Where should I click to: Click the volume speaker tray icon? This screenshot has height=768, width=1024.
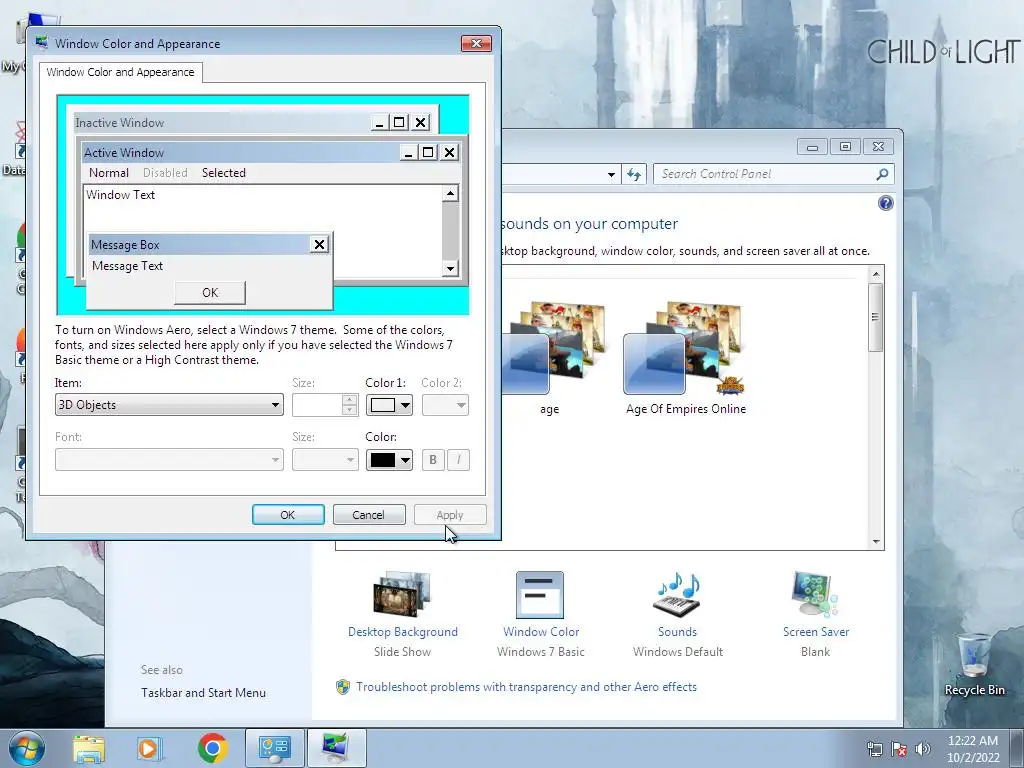[x=923, y=749]
